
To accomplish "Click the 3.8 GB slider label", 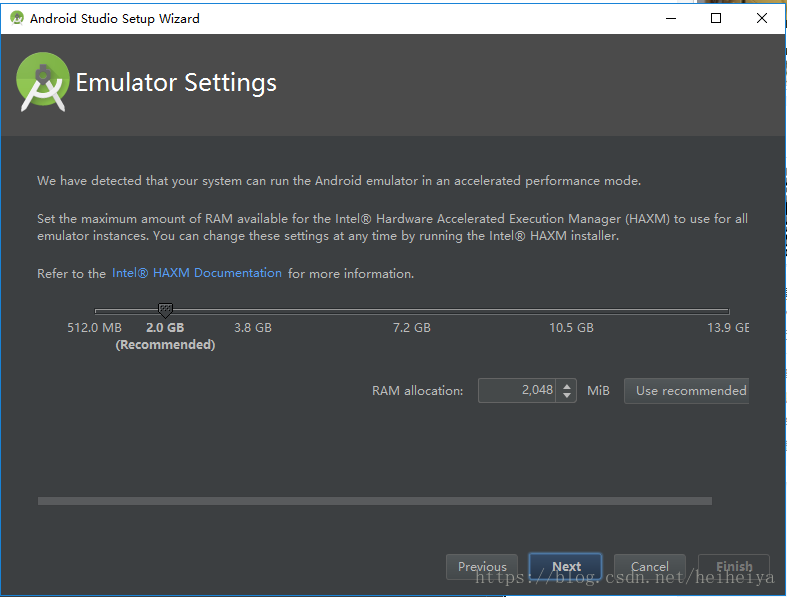I will pyautogui.click(x=253, y=328).
